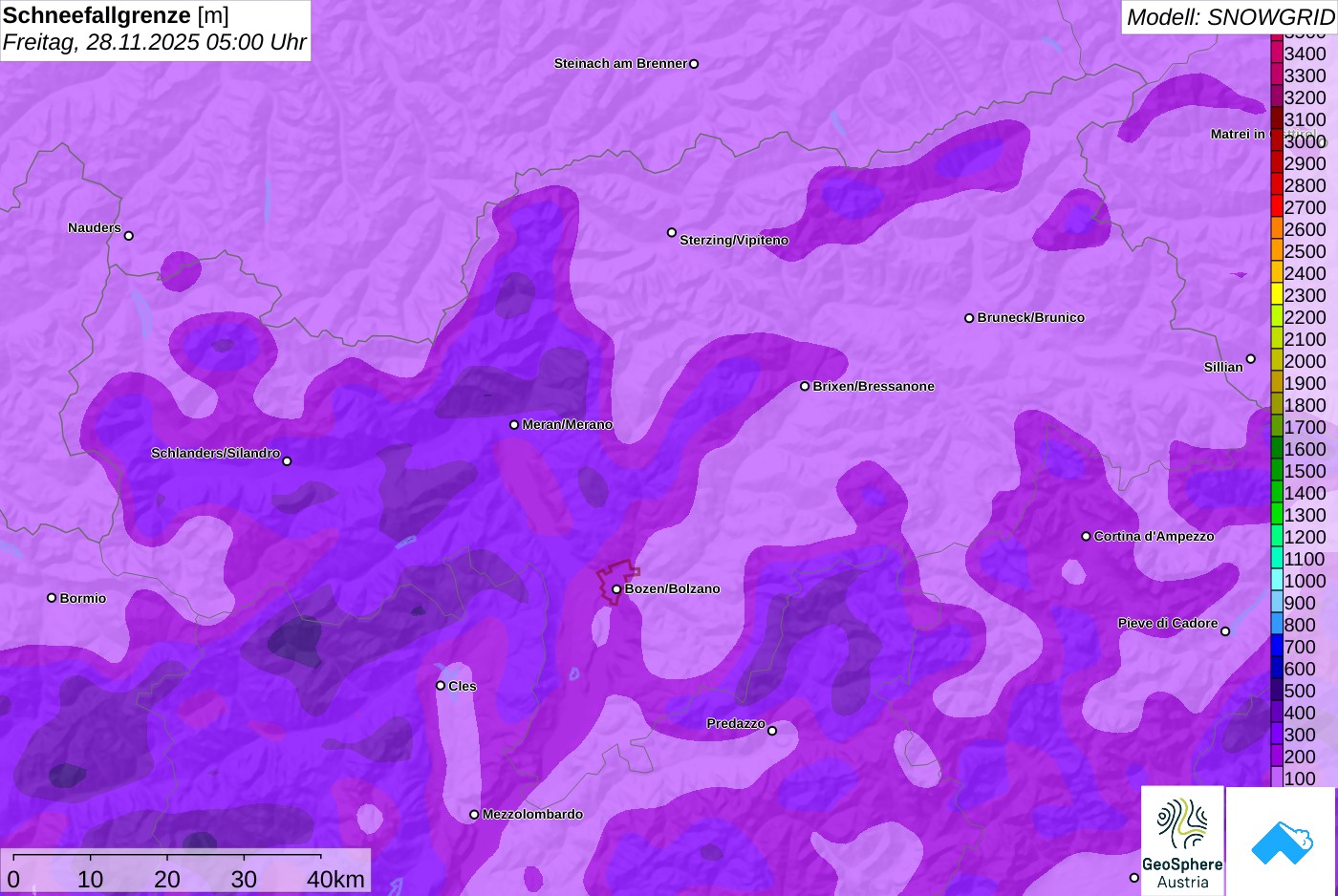This screenshot has height=896, width=1338.
Task: Click the legend value 600
Action: (1300, 669)
